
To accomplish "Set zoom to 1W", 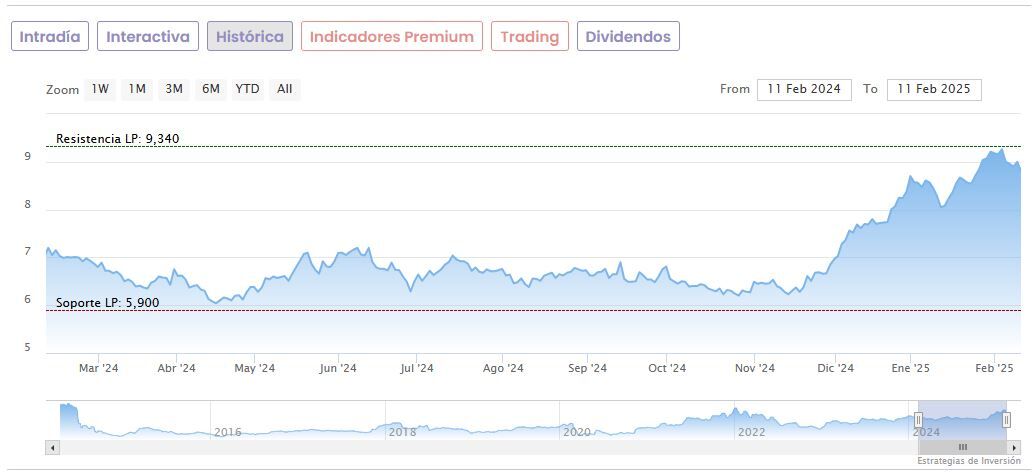I will (100, 89).
